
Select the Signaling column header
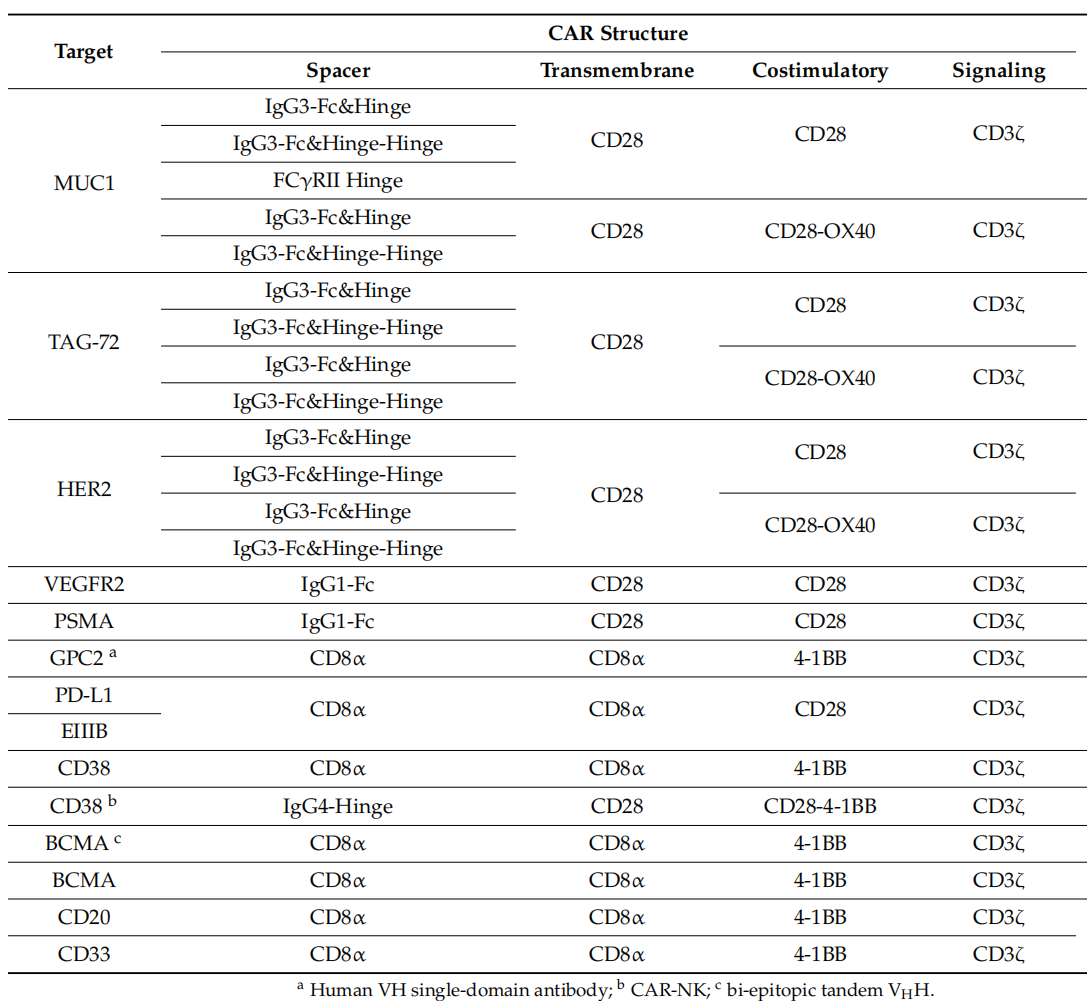point(998,71)
